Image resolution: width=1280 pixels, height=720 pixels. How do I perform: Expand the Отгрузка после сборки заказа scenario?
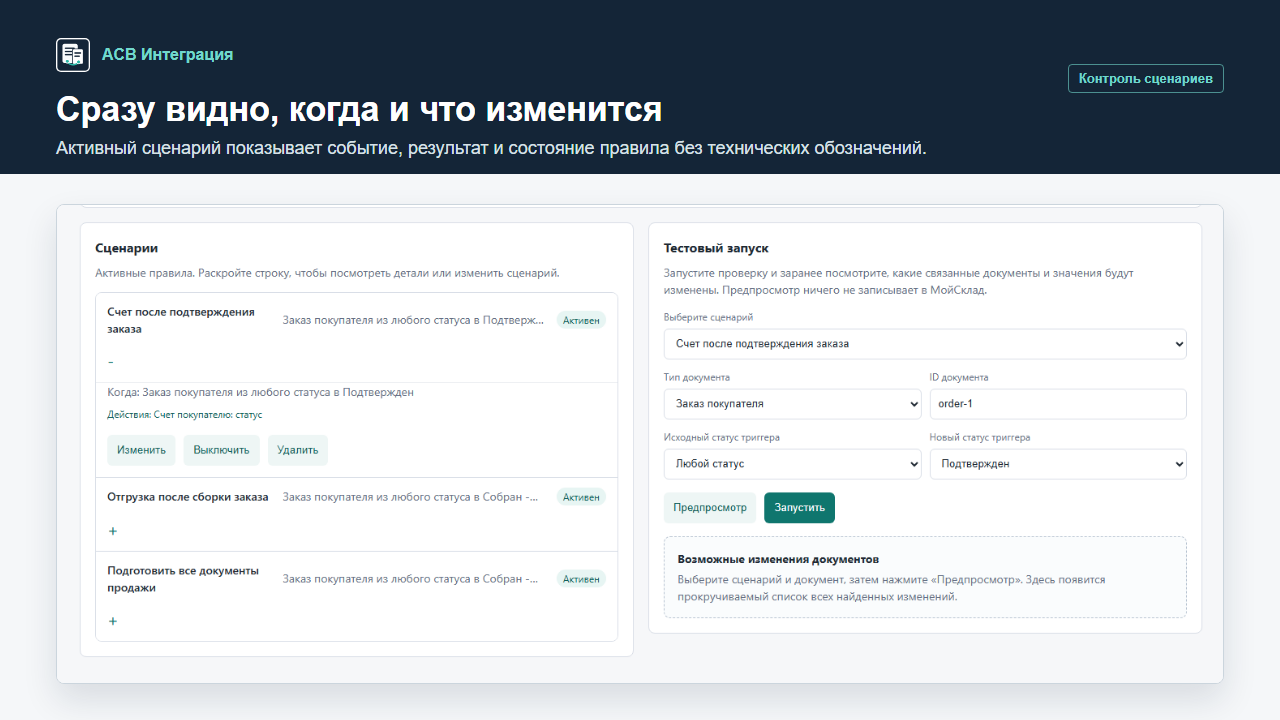point(112,531)
